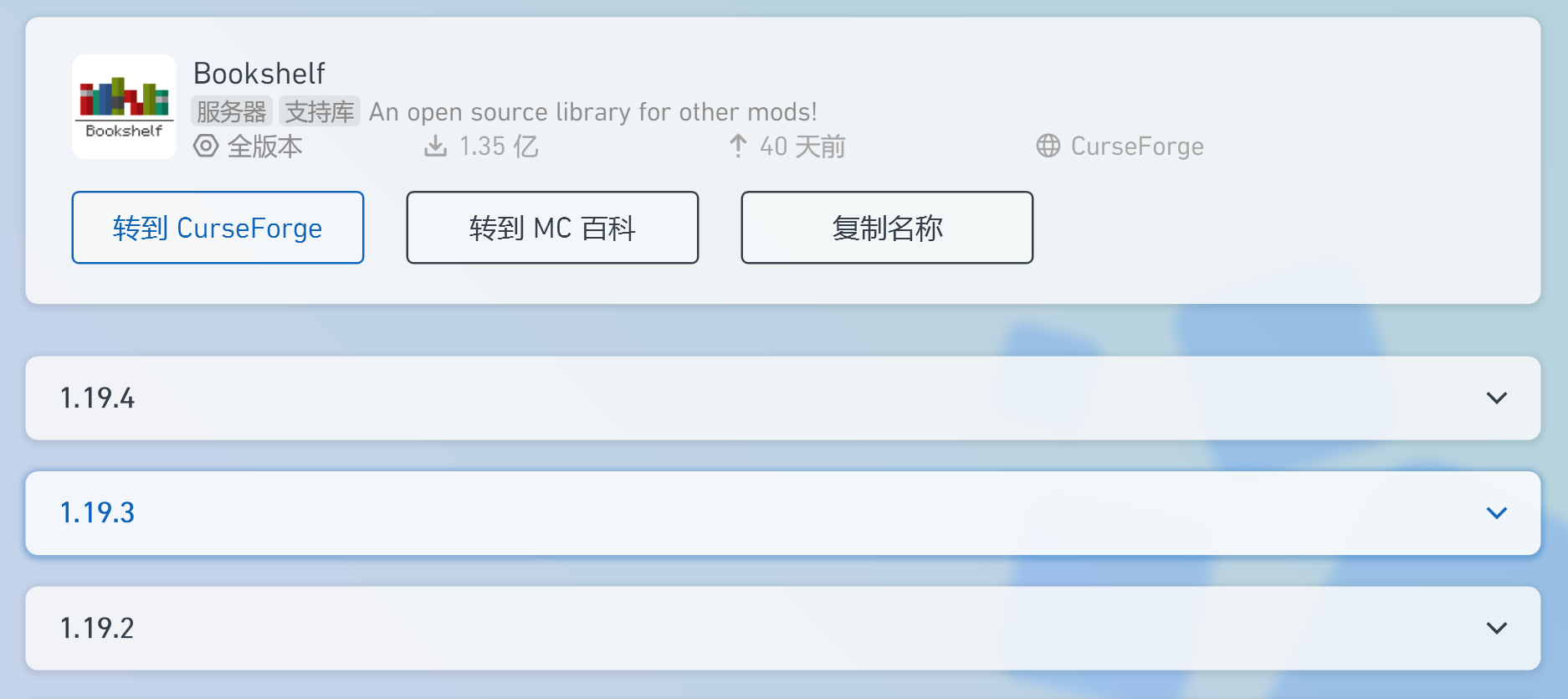
Task: Select the 支持库 tag
Action: [319, 111]
